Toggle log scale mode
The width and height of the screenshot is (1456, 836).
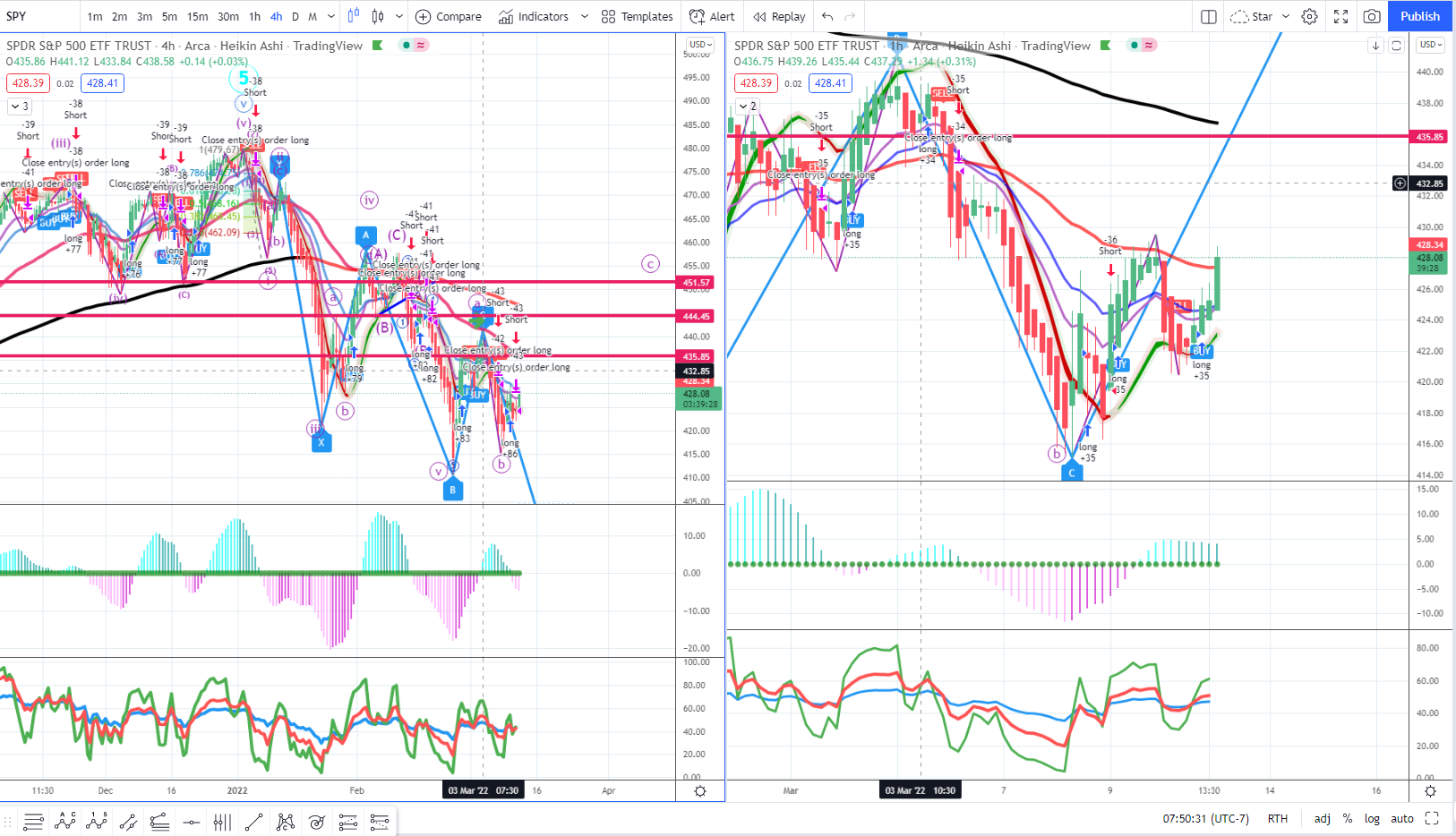click(1372, 818)
